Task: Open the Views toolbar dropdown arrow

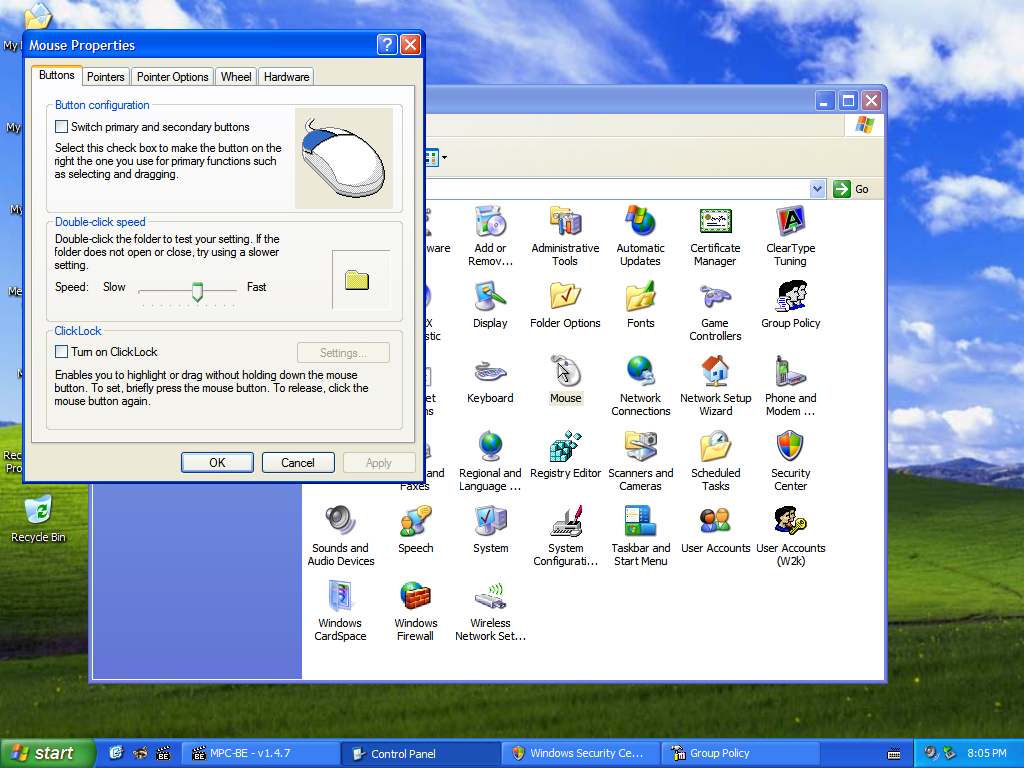Action: tap(444, 157)
